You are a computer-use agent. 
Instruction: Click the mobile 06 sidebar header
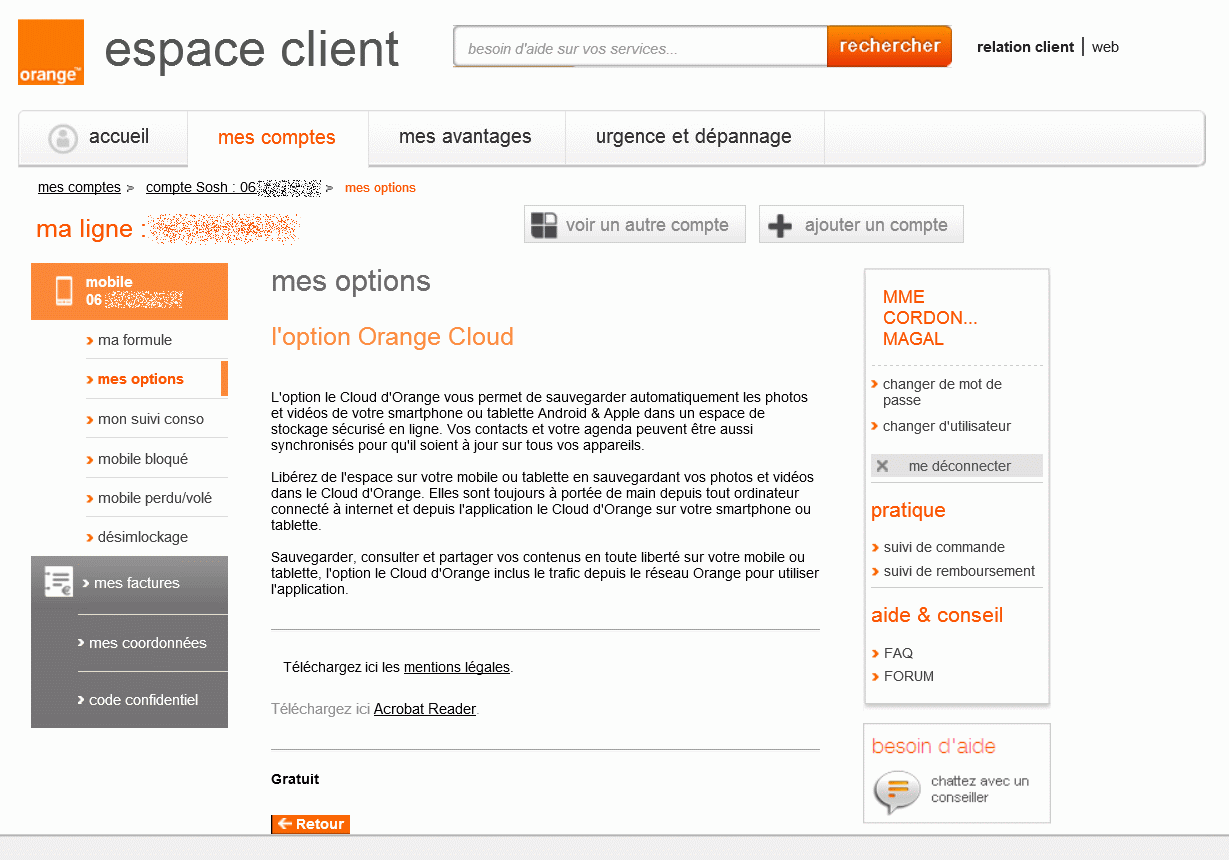(129, 291)
